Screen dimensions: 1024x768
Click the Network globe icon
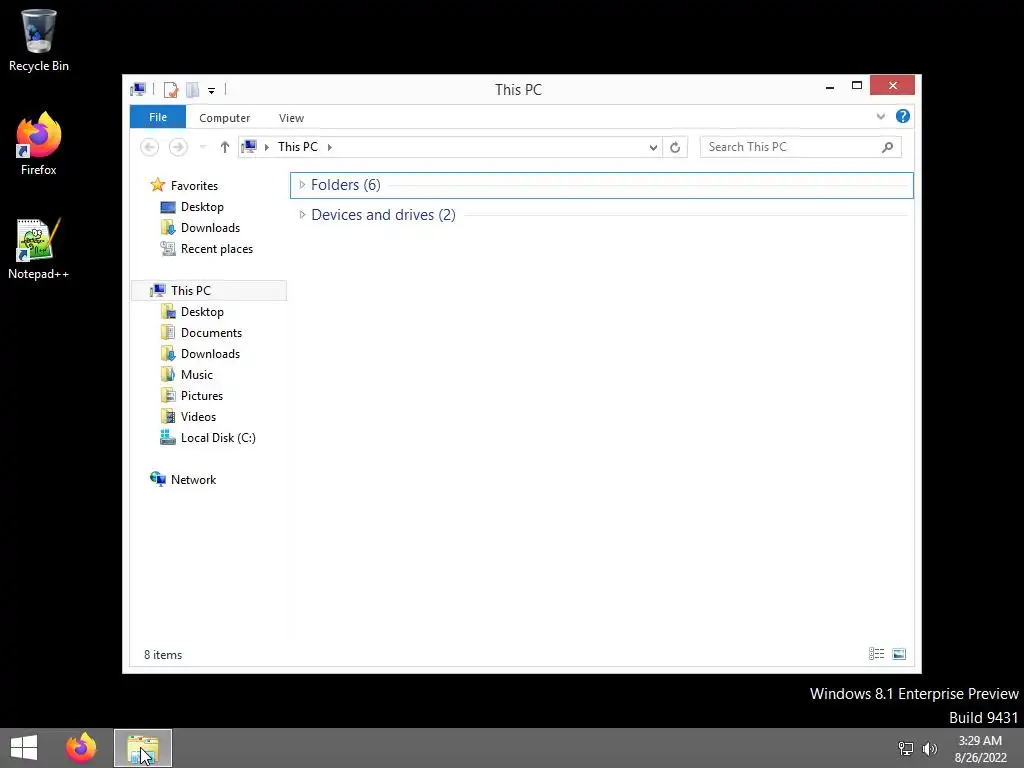[x=157, y=479]
